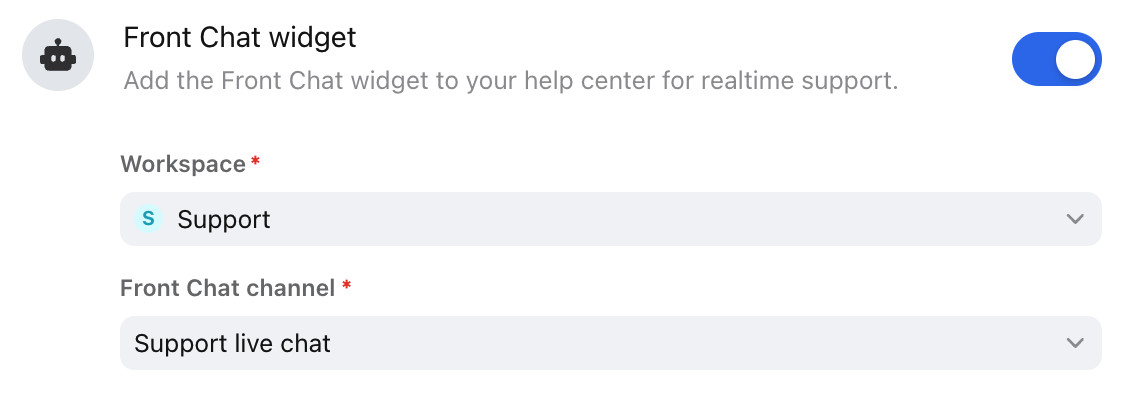Click the white knob of the widget toggle

(1075, 59)
